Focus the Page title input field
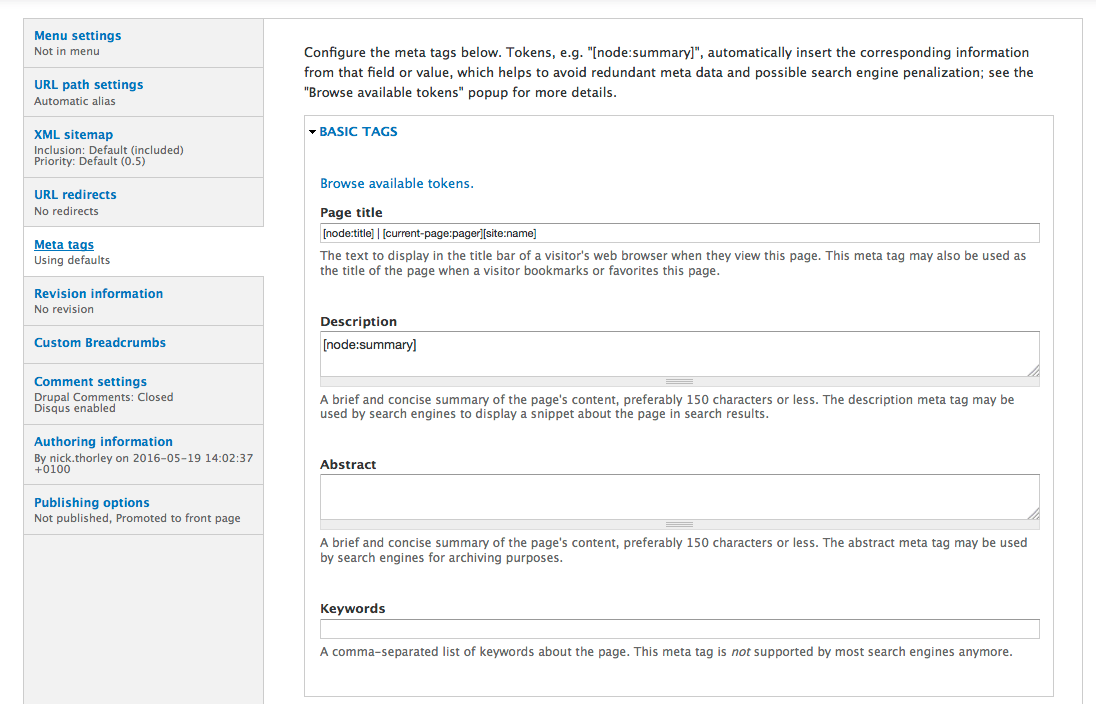The height and width of the screenshot is (704, 1096). (x=679, y=233)
